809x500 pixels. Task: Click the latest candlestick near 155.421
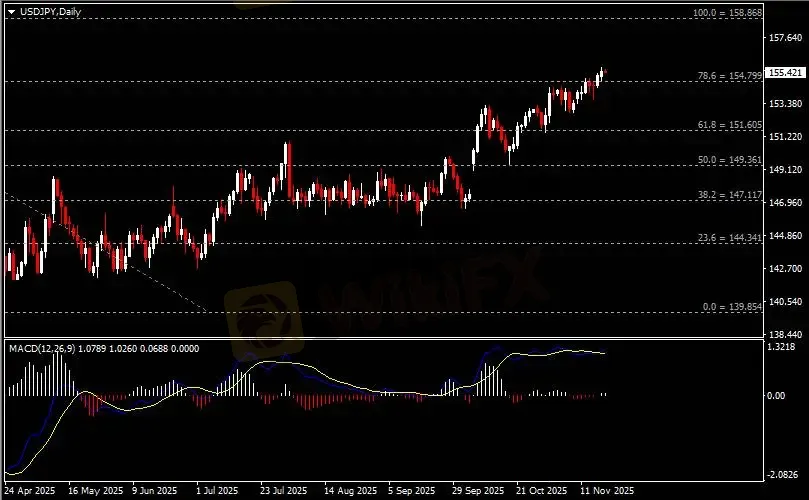click(x=605, y=72)
